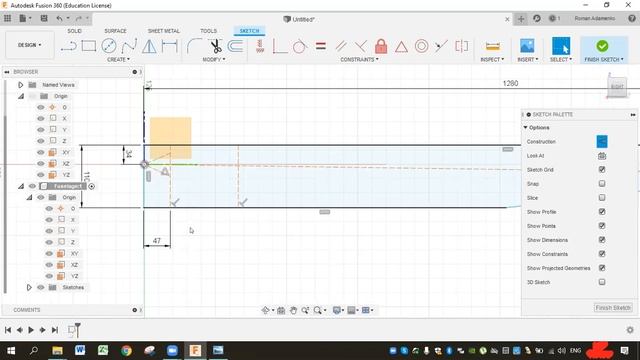Apply the Parallel constraint
Image resolution: width=640 pixels, height=360 pixels.
pyautogui.click(x=341, y=46)
